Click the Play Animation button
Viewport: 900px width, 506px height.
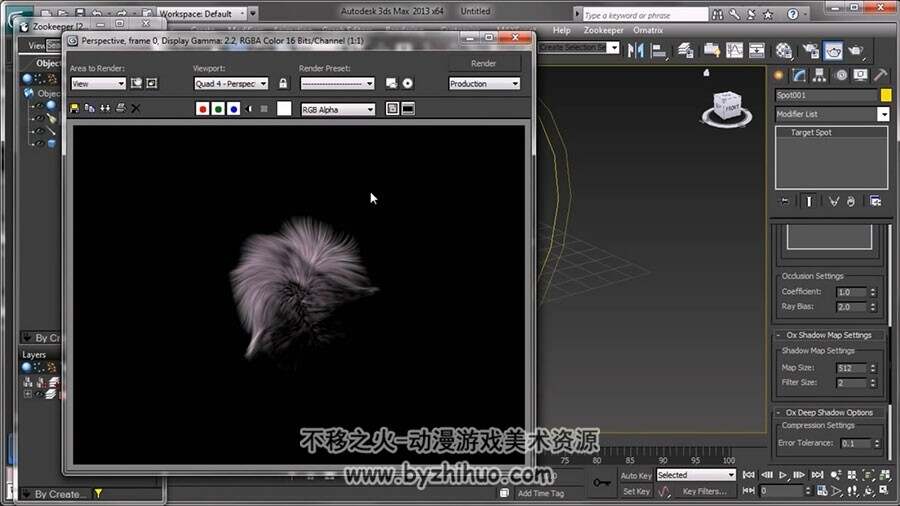[783, 475]
